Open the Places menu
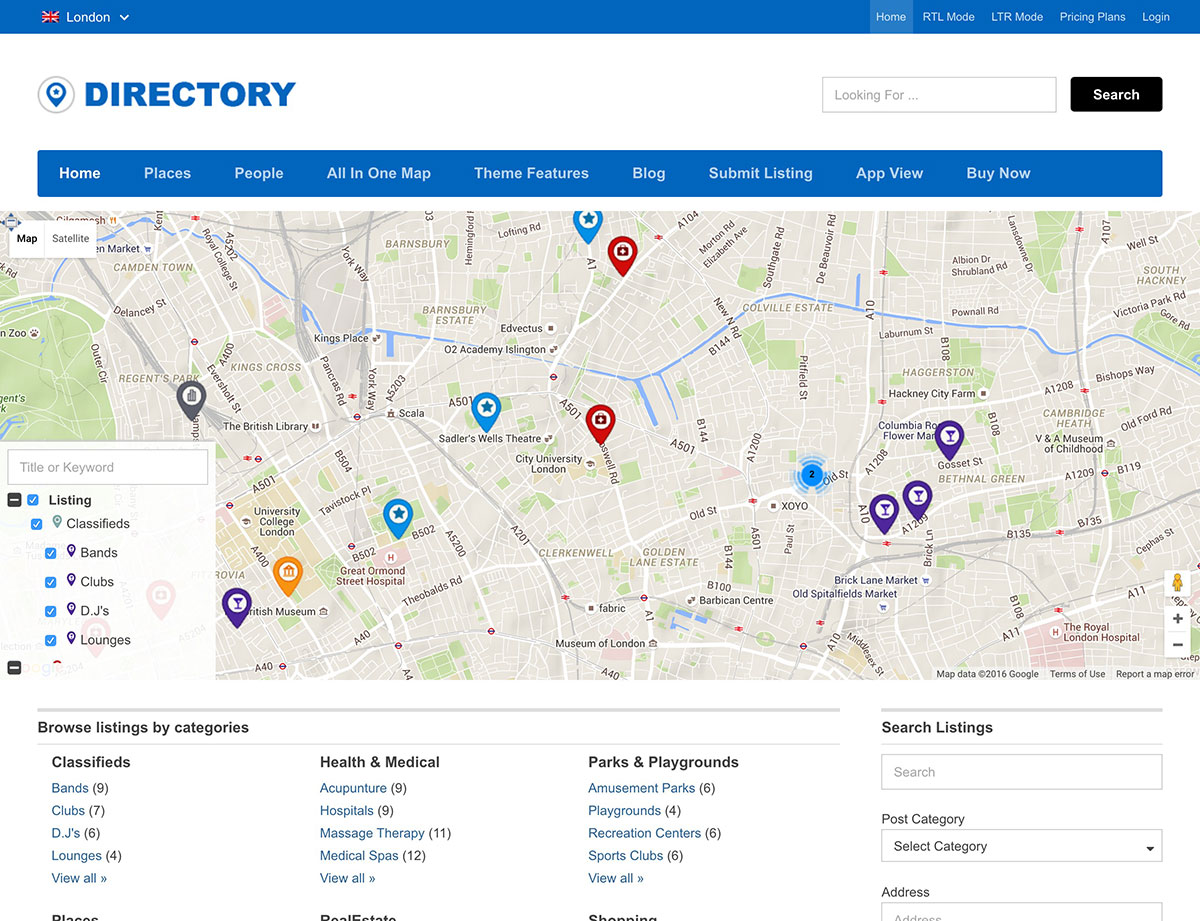Image resolution: width=1200 pixels, height=921 pixels. click(x=167, y=173)
